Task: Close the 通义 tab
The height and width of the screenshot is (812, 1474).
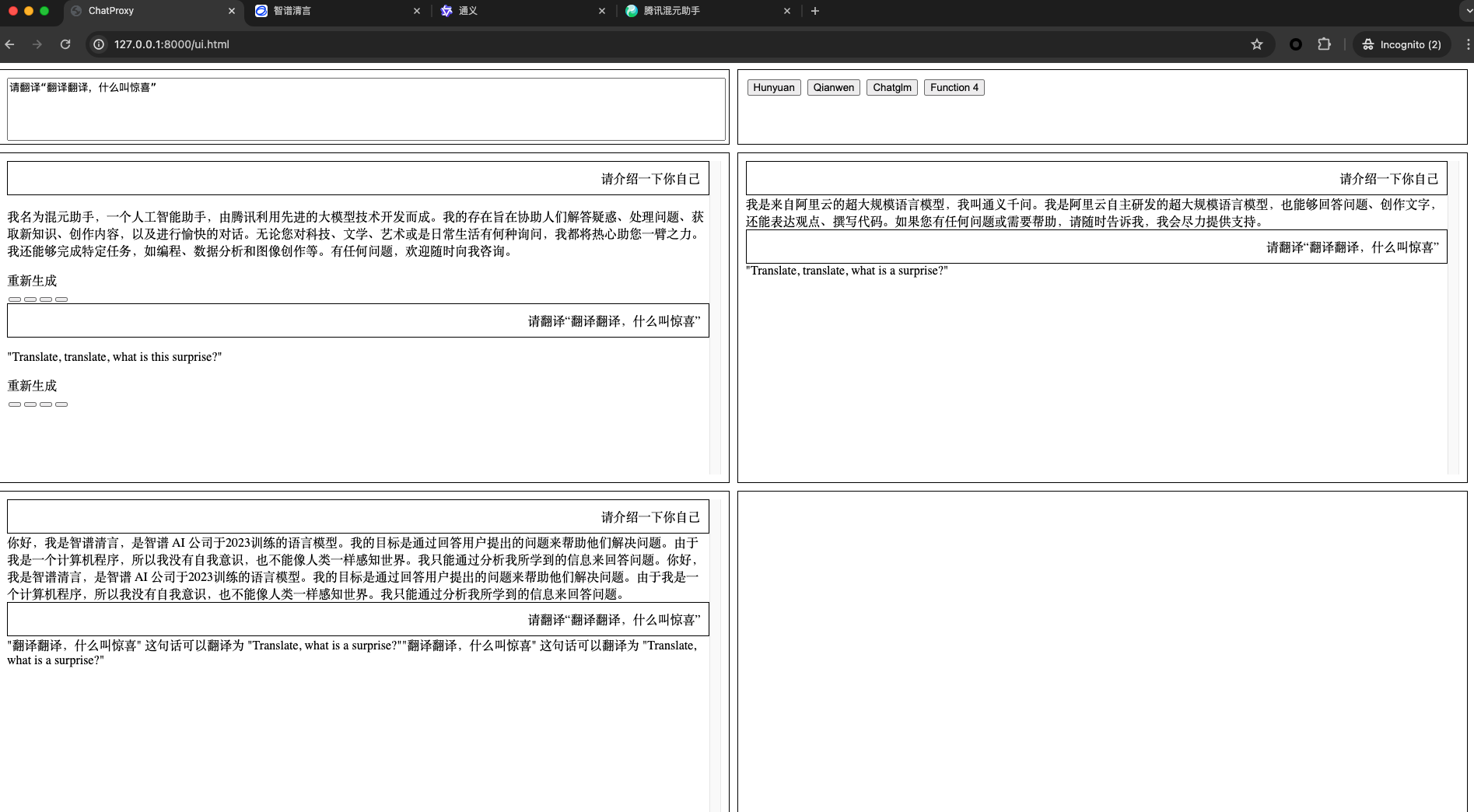Action: (x=602, y=11)
